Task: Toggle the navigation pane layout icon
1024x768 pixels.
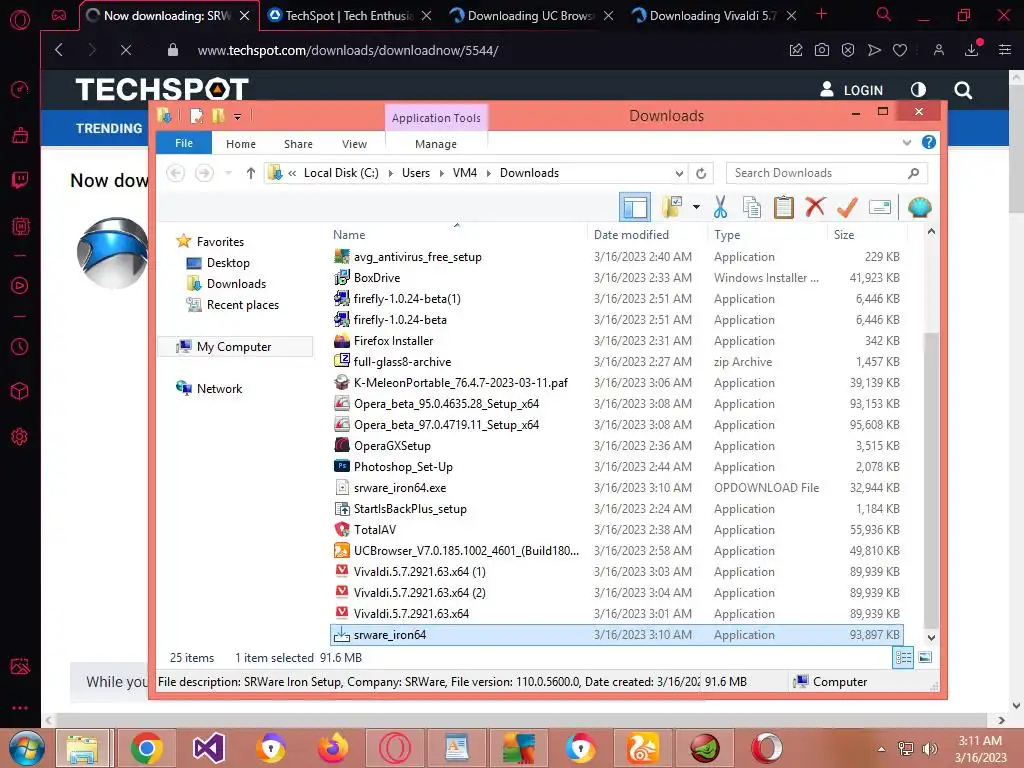Action: pyautogui.click(x=635, y=208)
